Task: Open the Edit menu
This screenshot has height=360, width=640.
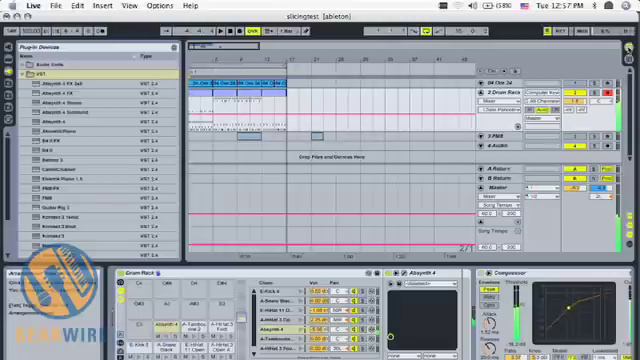Action: (x=78, y=6)
